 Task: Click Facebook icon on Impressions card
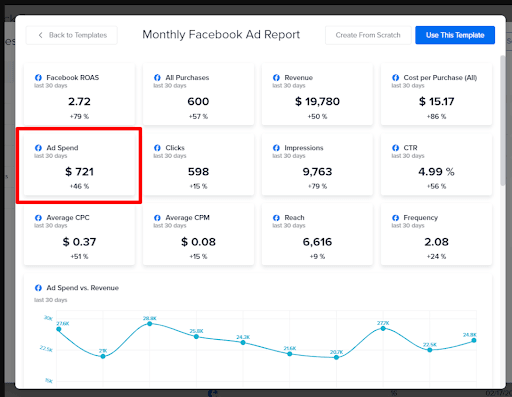(276, 148)
